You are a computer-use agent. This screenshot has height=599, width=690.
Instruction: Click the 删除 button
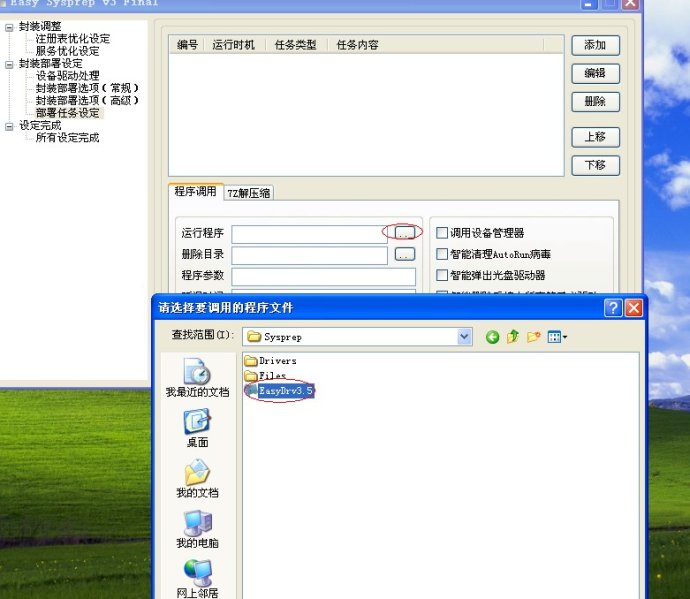pos(595,102)
